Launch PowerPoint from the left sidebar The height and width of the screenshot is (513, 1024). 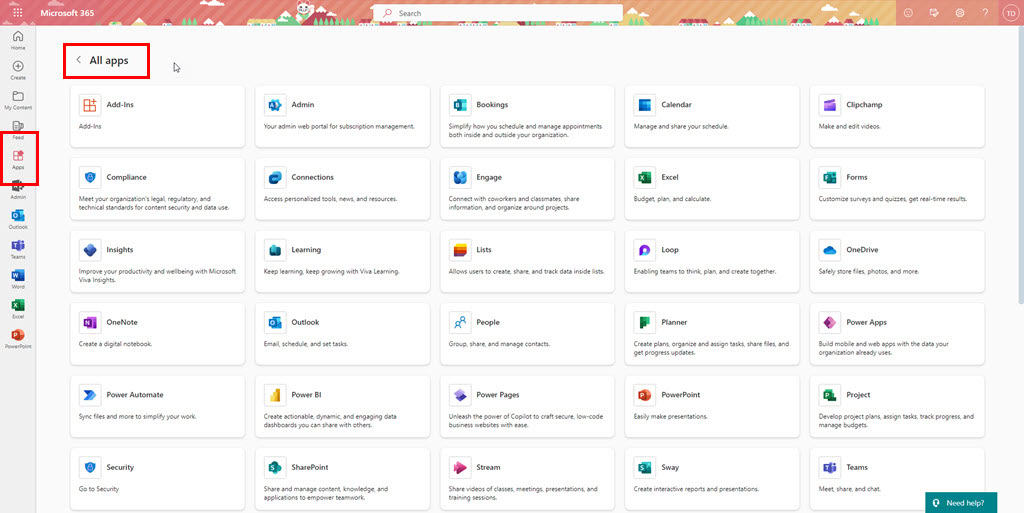[18, 339]
